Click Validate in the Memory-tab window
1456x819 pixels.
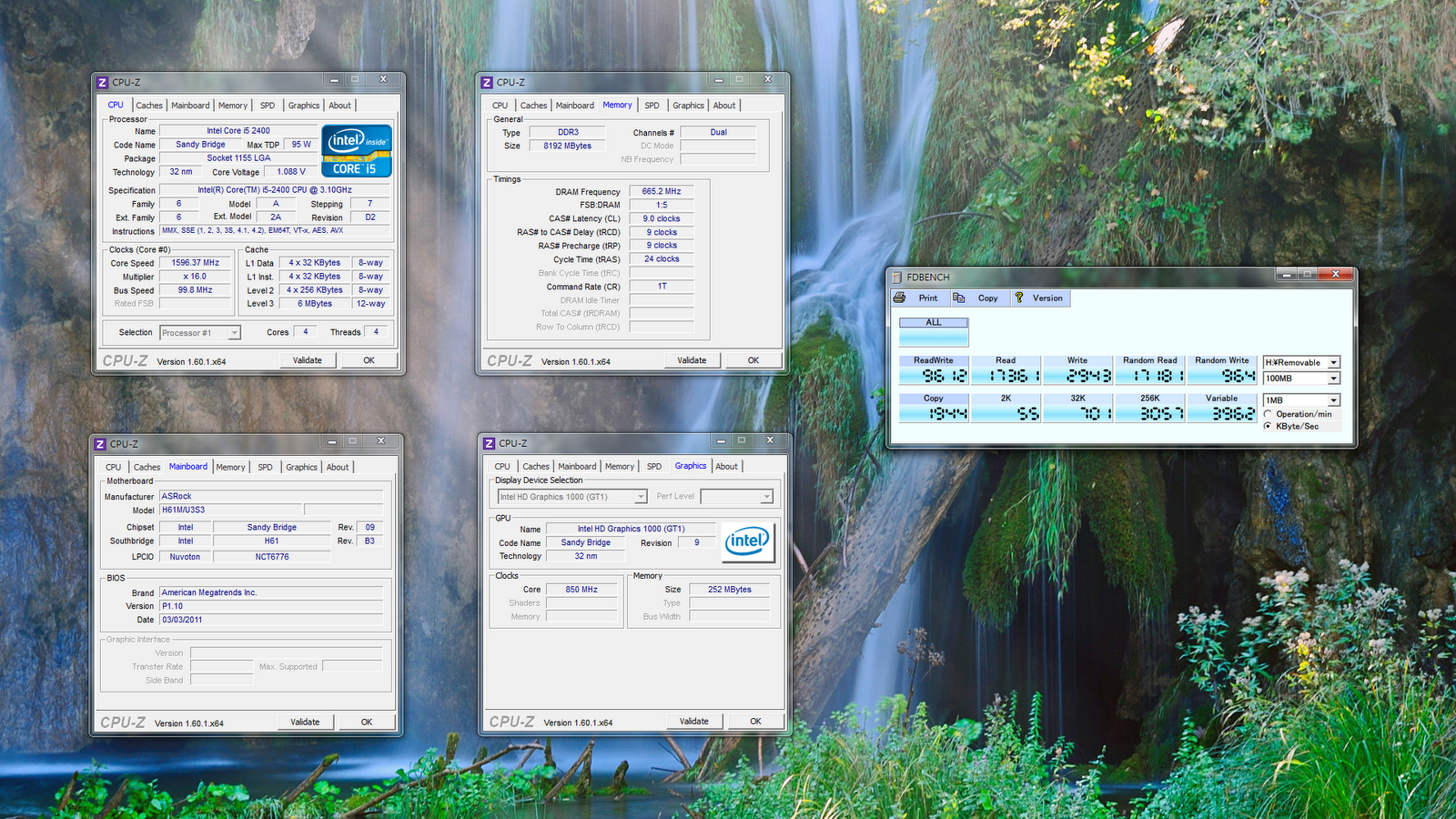click(692, 360)
